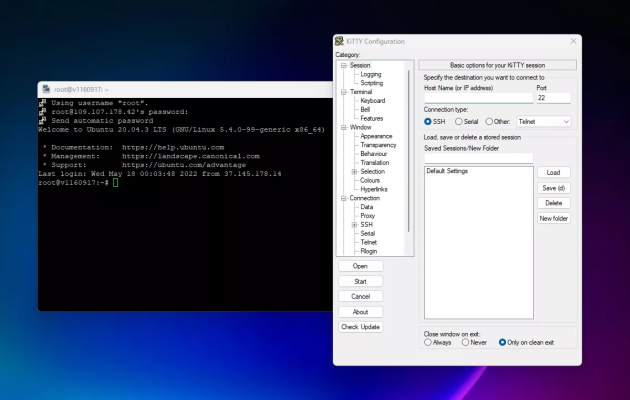Image resolution: width=630 pixels, height=400 pixels.
Task: Expand the Selection tree node
Action: click(354, 171)
